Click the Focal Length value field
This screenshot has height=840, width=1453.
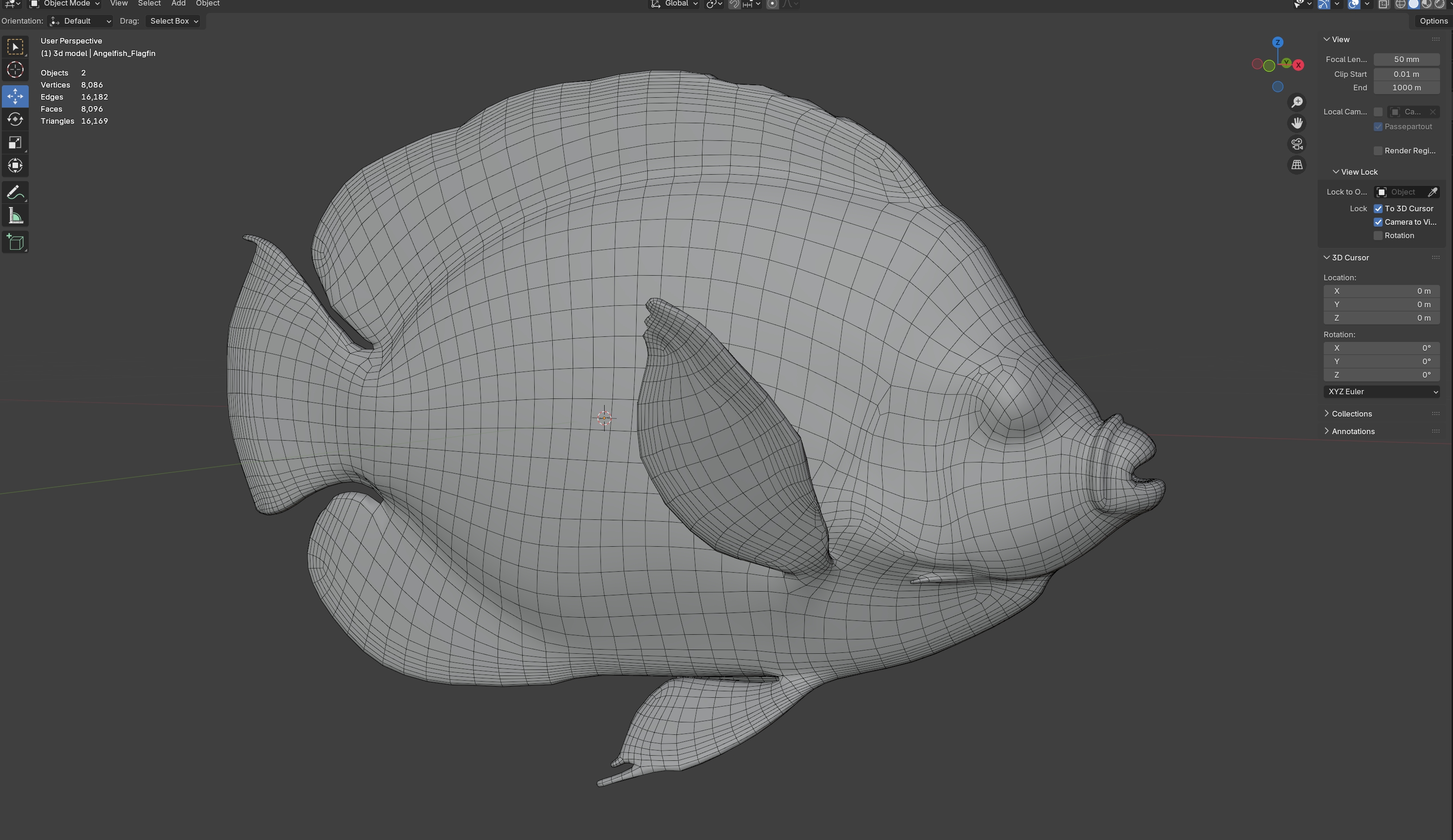tap(1406, 59)
